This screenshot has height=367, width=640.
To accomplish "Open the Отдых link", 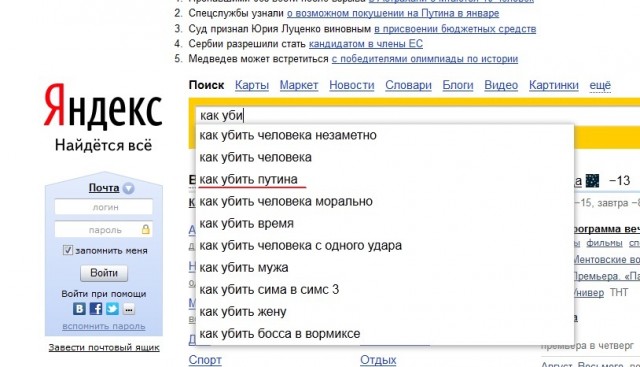I will (x=378, y=360).
